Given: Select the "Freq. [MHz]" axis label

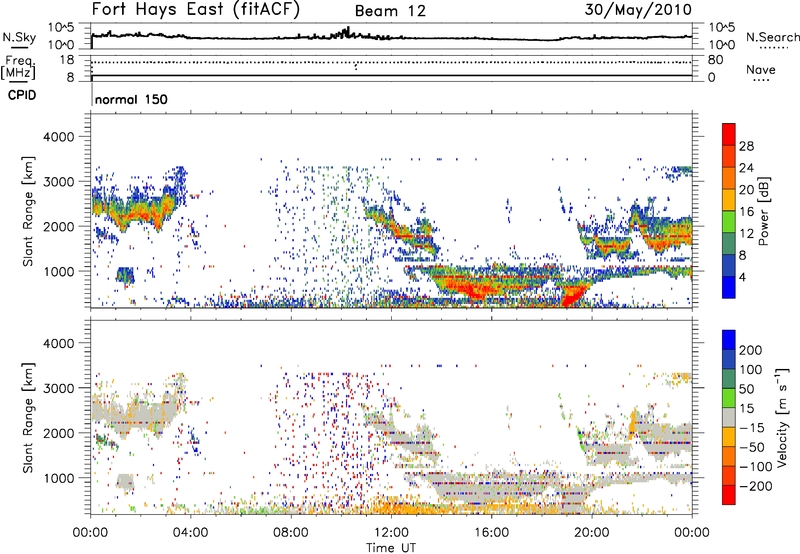Looking at the screenshot, I should pos(19,68).
